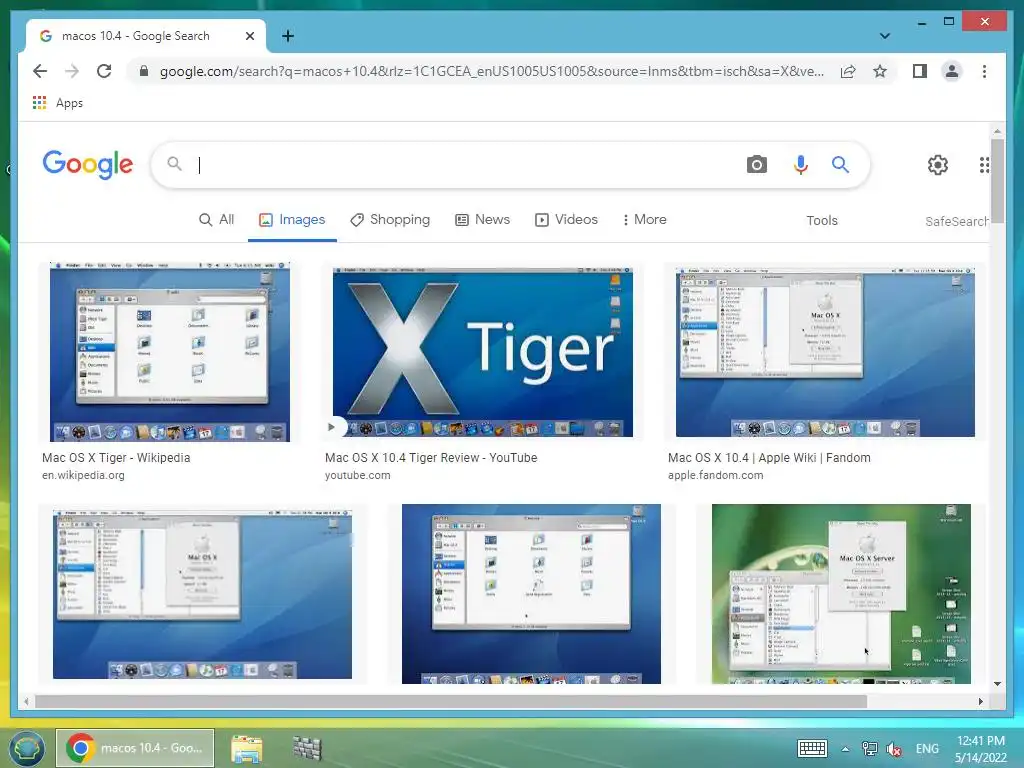View site info padlock icon
The image size is (1024, 768).
[x=144, y=71]
